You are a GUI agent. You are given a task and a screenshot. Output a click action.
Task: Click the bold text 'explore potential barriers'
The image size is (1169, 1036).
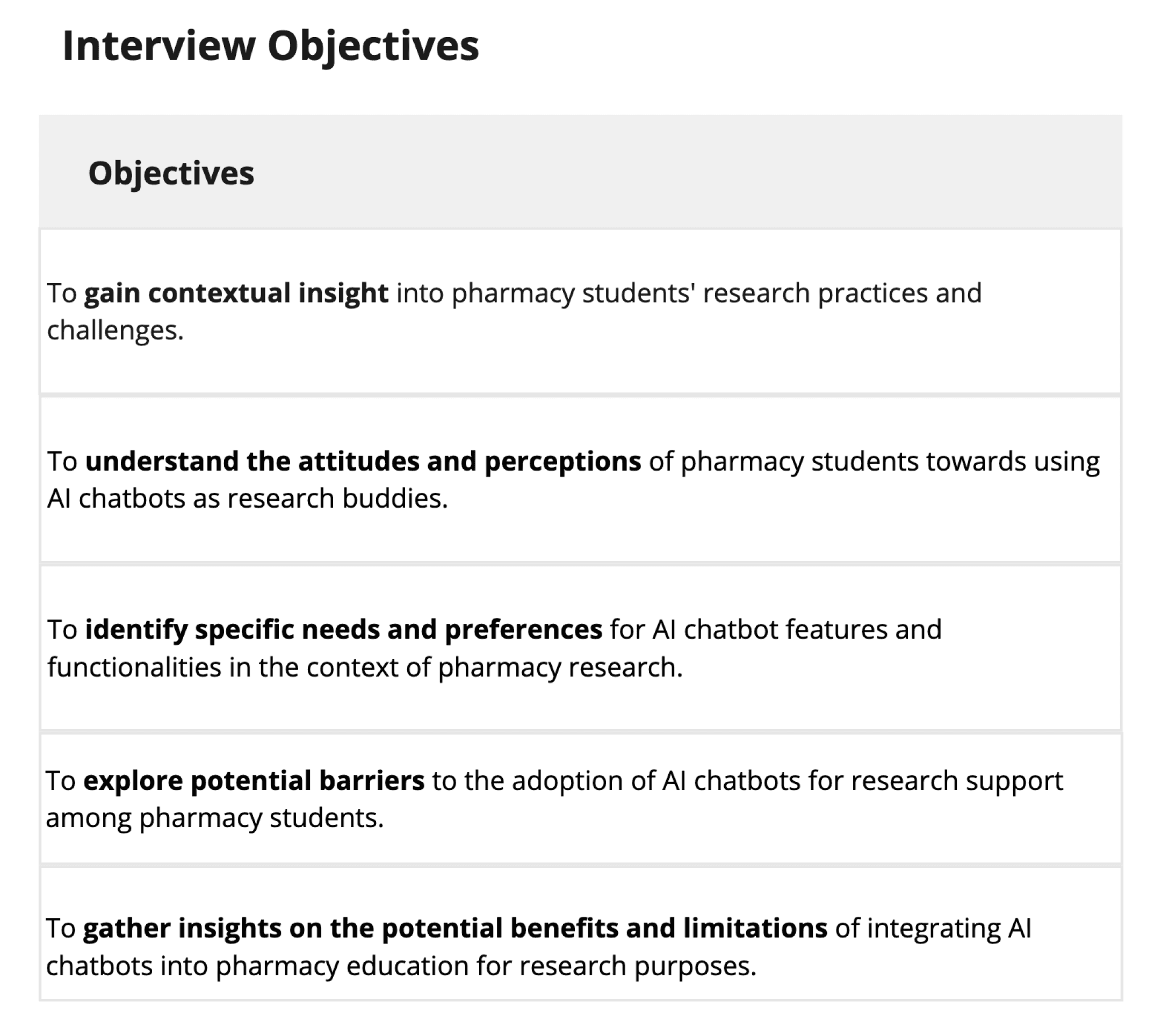click(254, 781)
